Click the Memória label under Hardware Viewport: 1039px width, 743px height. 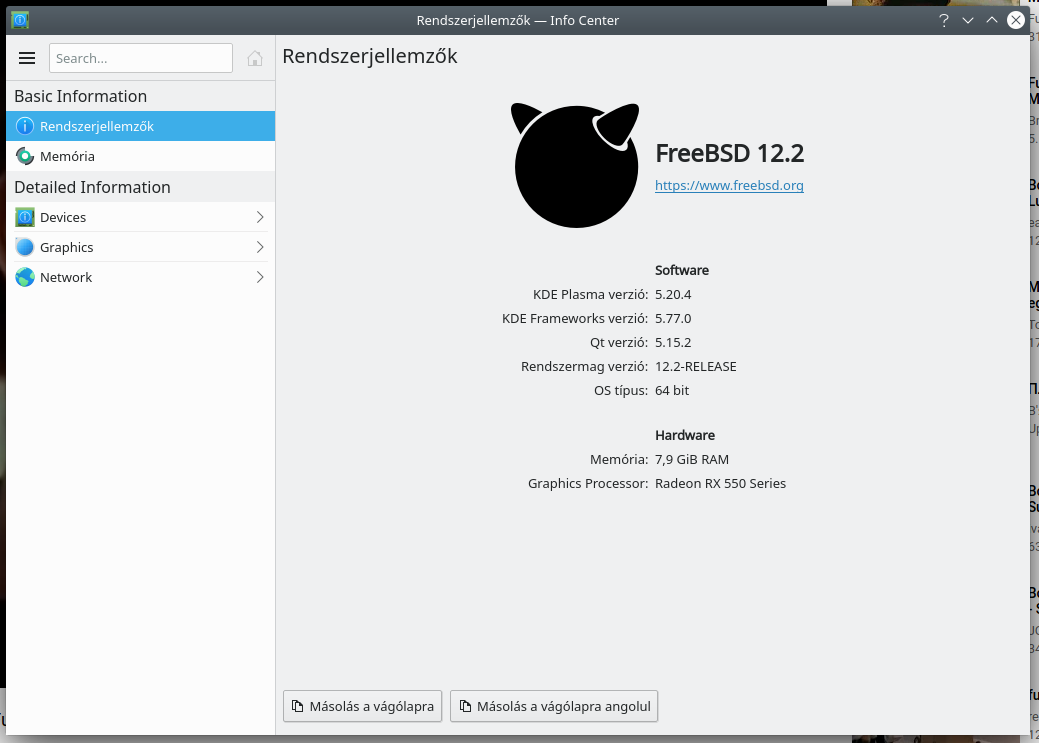pos(619,459)
